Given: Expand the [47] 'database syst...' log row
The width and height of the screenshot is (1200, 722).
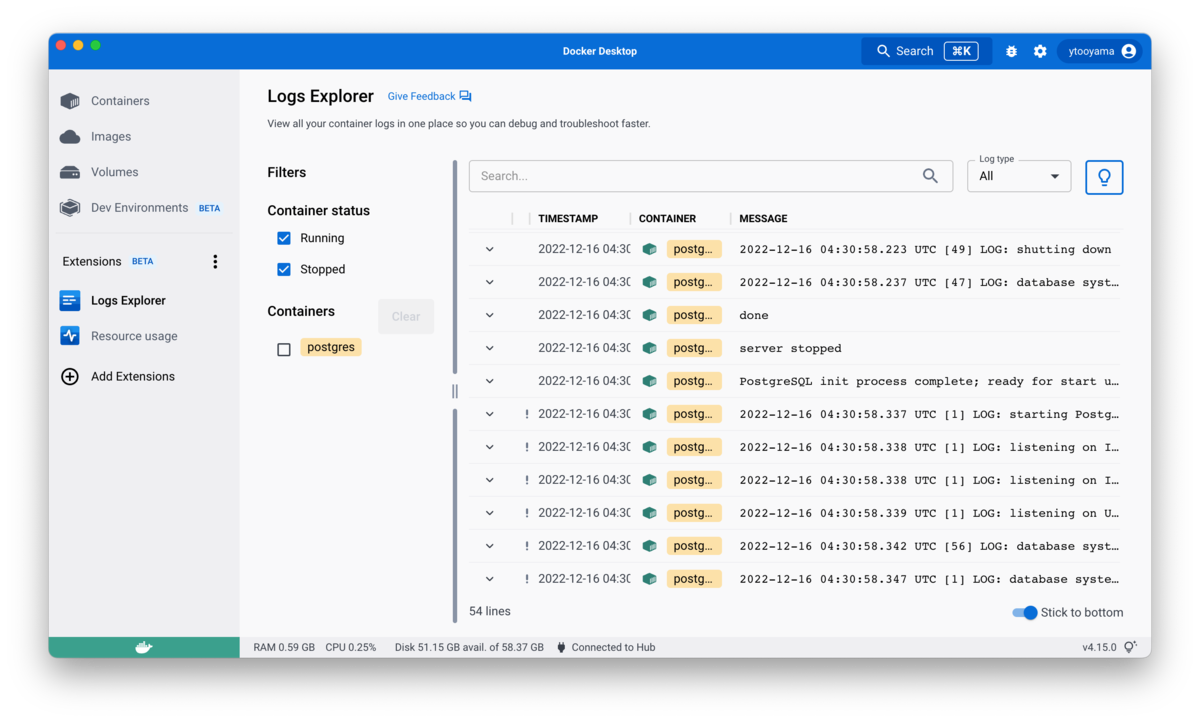Looking at the screenshot, I should tap(490, 283).
